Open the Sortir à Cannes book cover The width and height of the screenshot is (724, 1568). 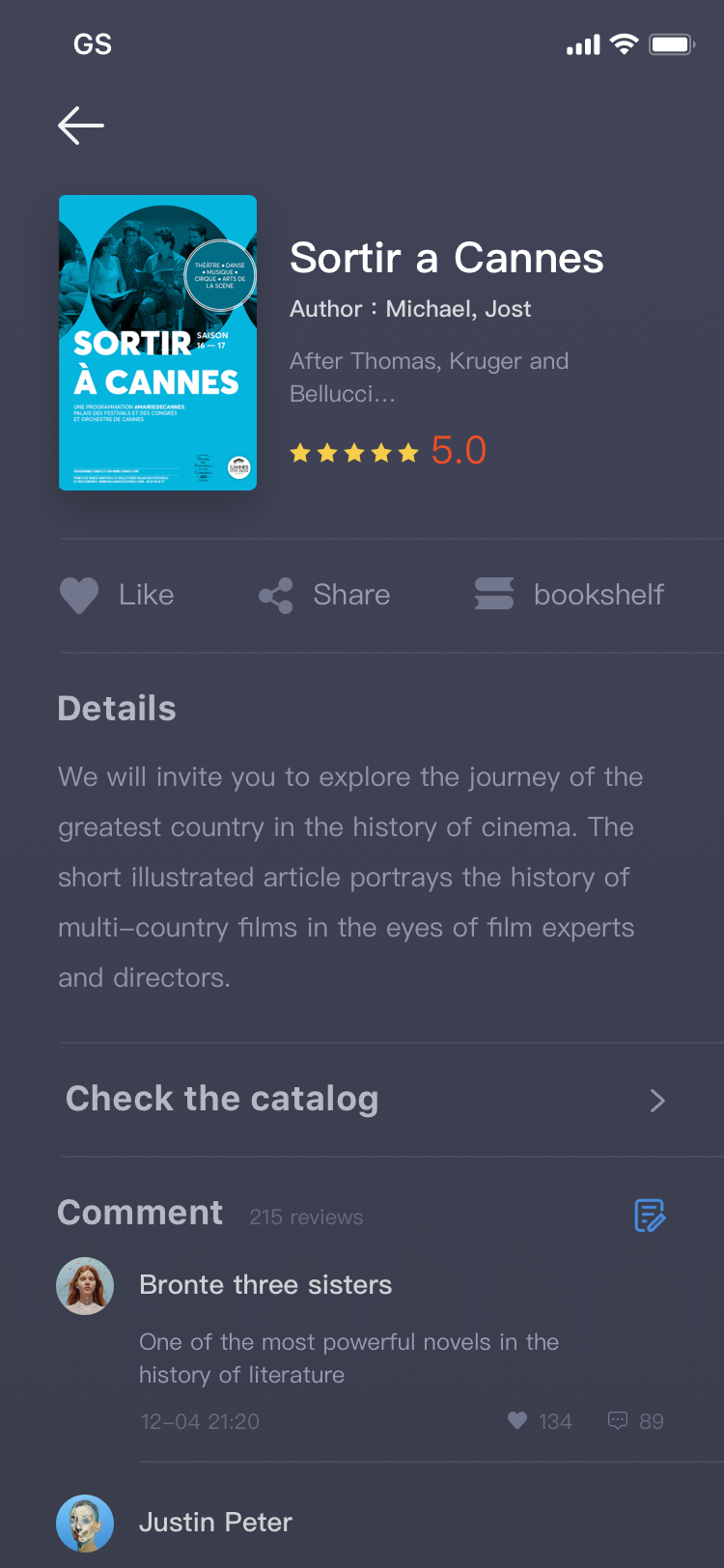pos(158,343)
